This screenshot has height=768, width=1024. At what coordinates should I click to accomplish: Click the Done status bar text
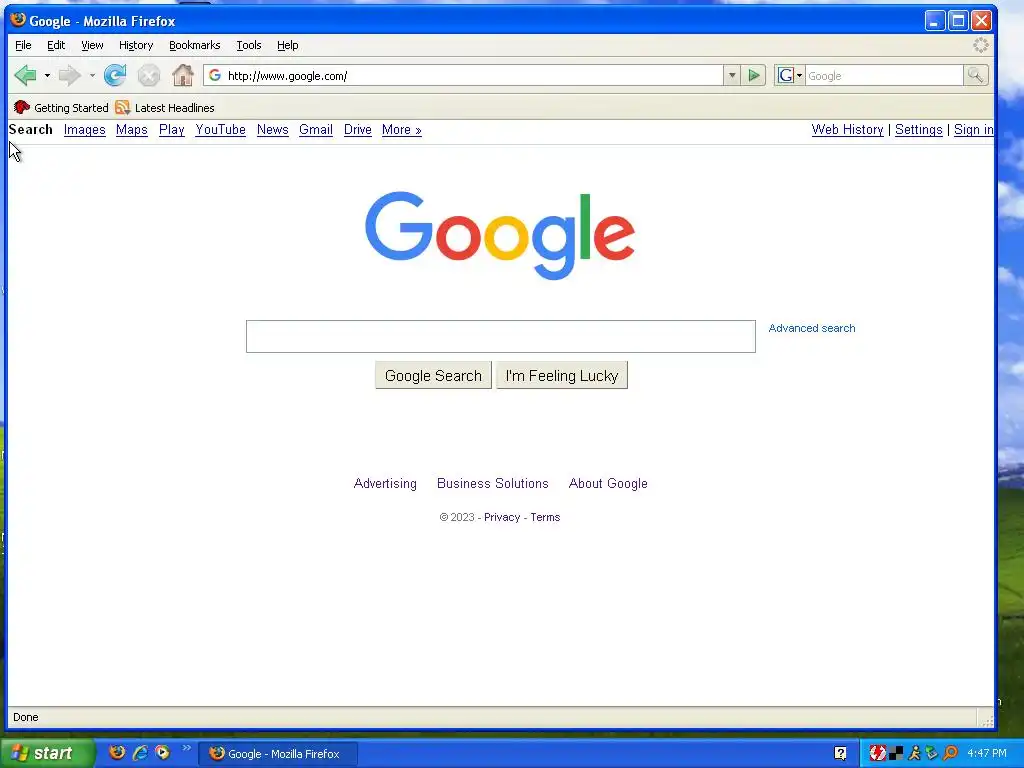click(25, 717)
